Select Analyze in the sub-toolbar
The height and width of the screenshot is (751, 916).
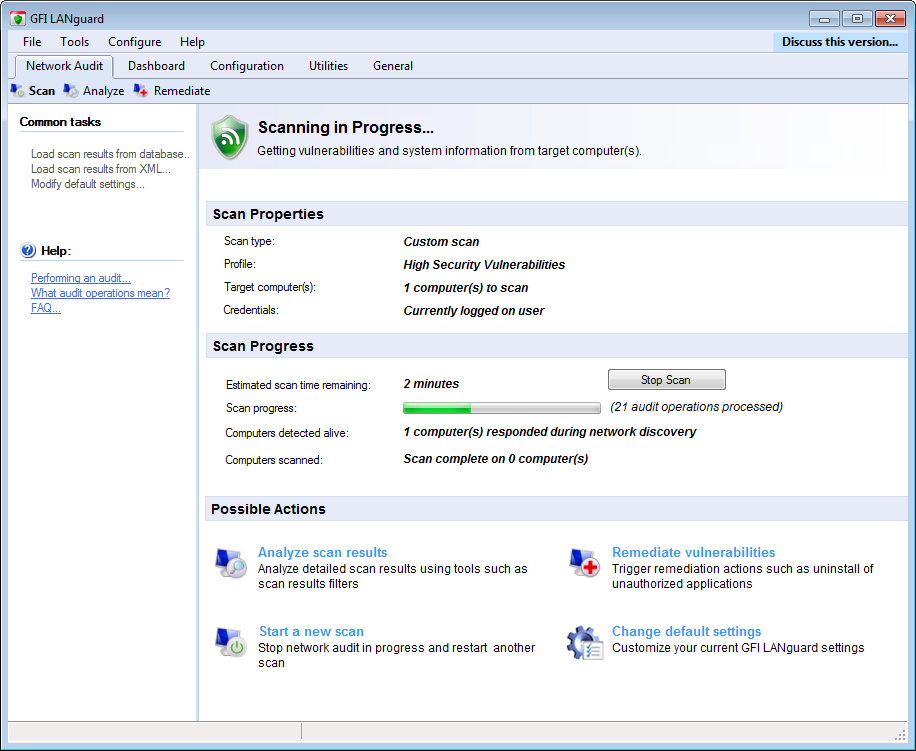[x=103, y=91]
